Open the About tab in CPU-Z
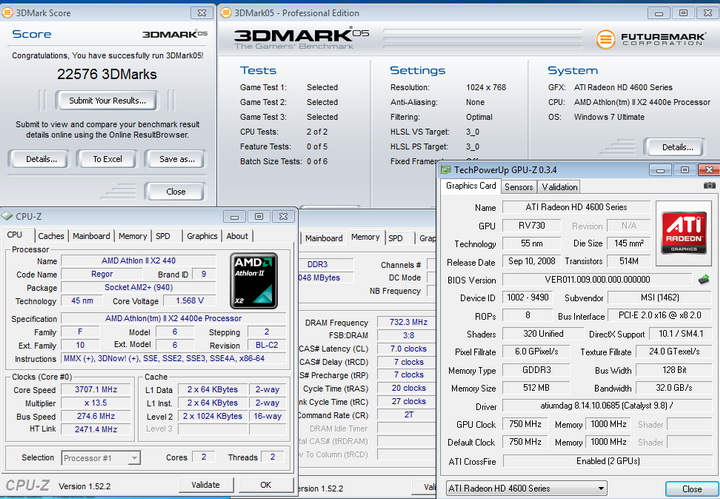720x499 pixels. [237, 236]
